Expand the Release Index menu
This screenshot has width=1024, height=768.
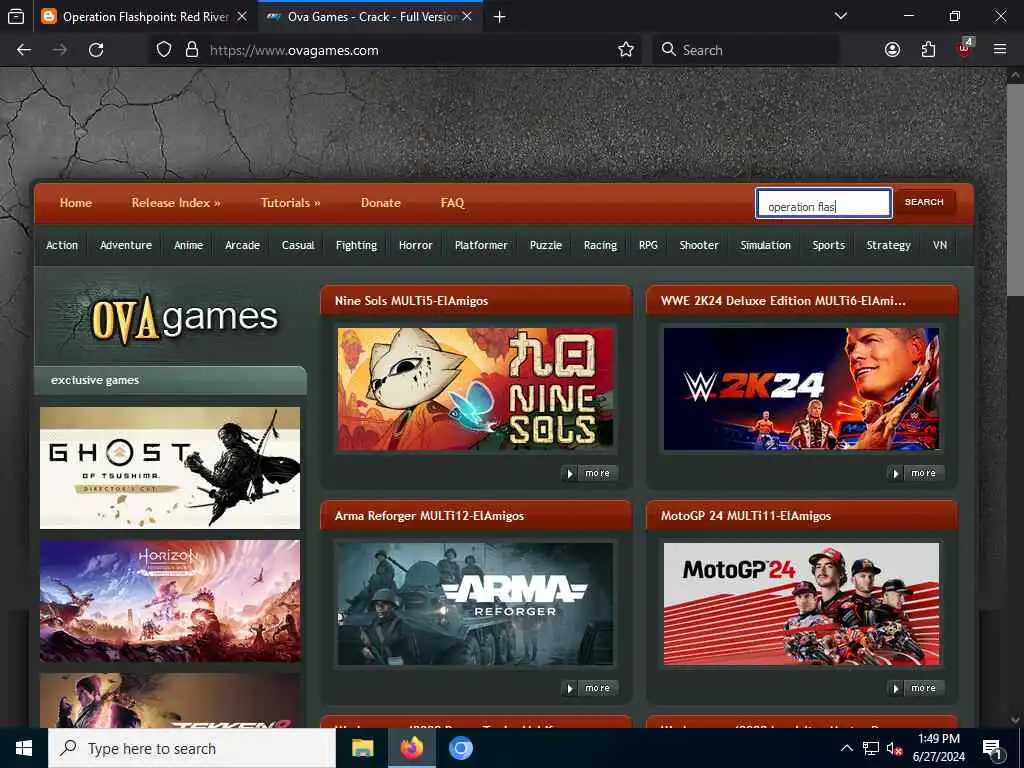point(176,202)
